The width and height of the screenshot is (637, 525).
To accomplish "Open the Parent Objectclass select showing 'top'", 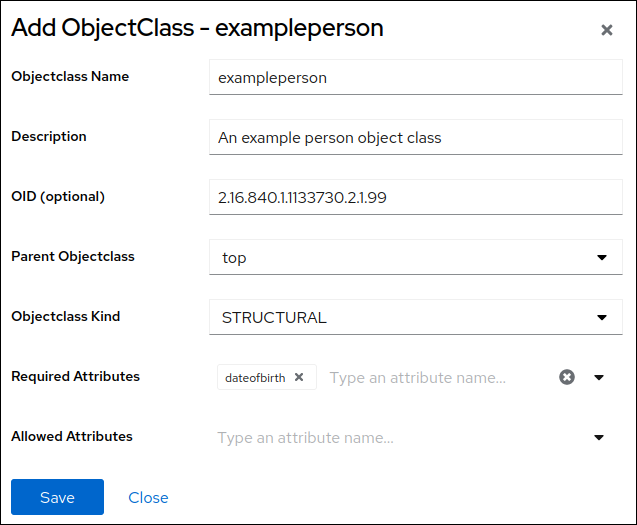I will coord(400,257).
